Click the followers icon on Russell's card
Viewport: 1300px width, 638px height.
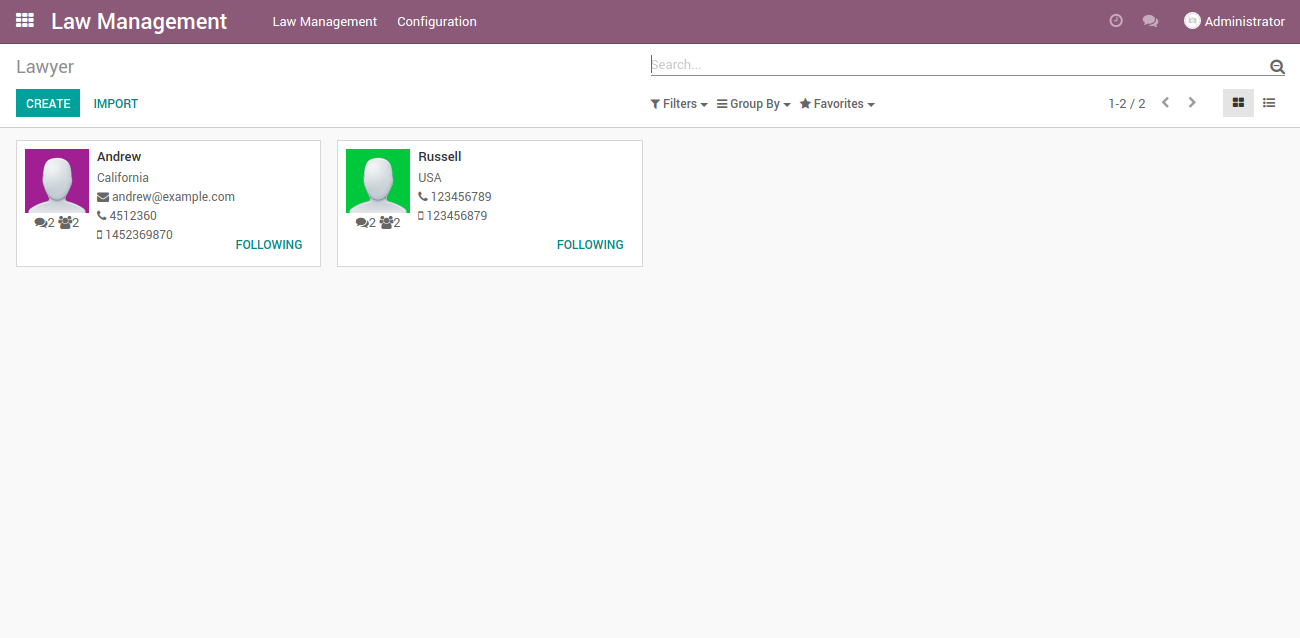click(386, 223)
